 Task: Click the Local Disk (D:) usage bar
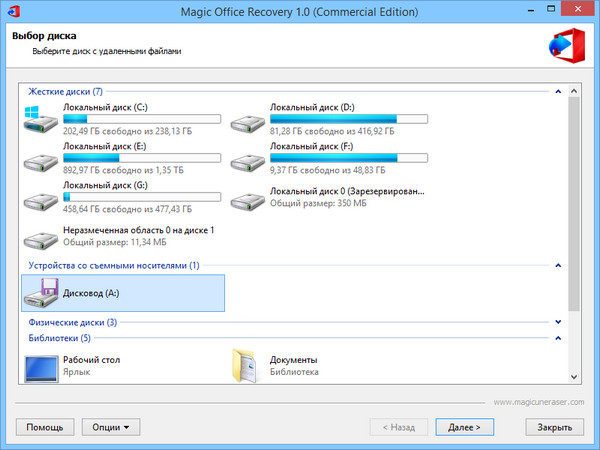point(349,119)
